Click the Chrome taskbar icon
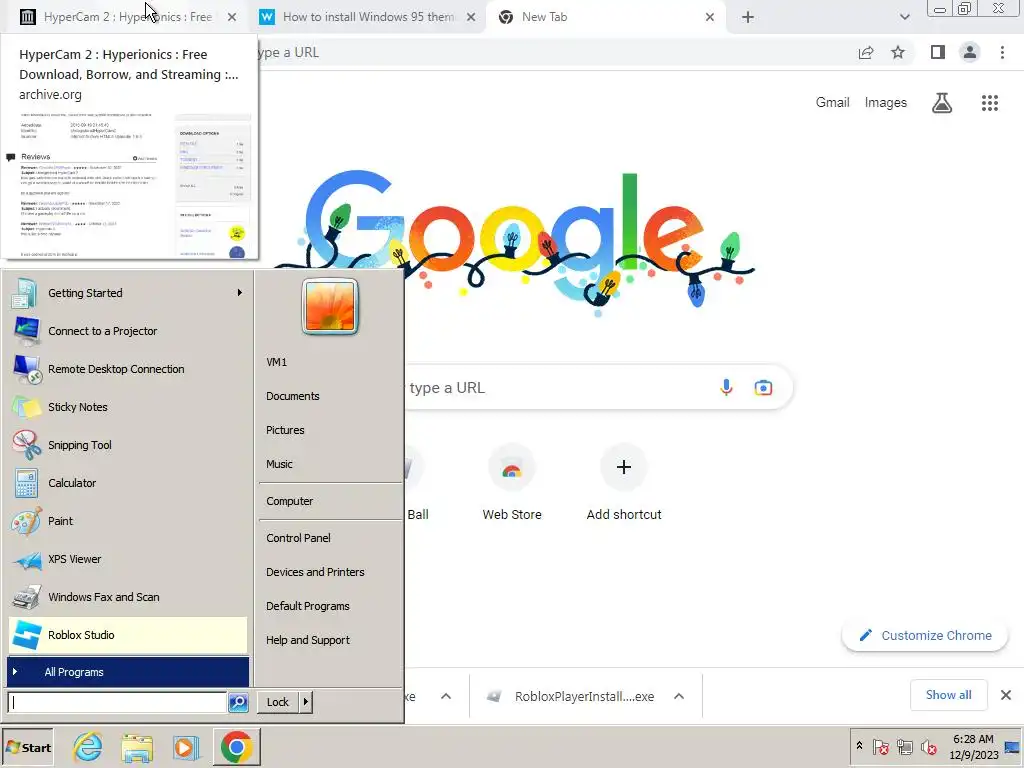This screenshot has height=768, width=1024. [x=236, y=747]
